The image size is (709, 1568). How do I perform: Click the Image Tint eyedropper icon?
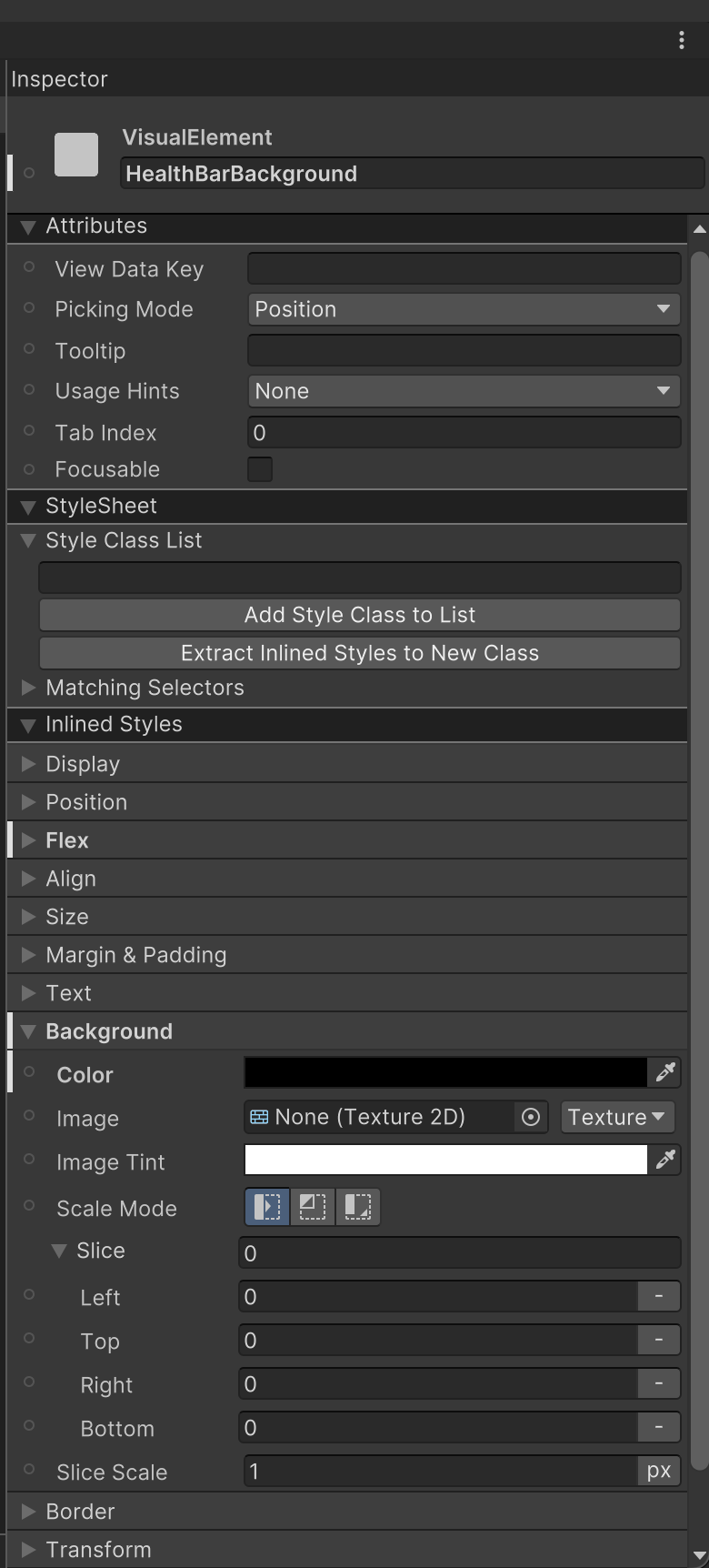tap(665, 1160)
